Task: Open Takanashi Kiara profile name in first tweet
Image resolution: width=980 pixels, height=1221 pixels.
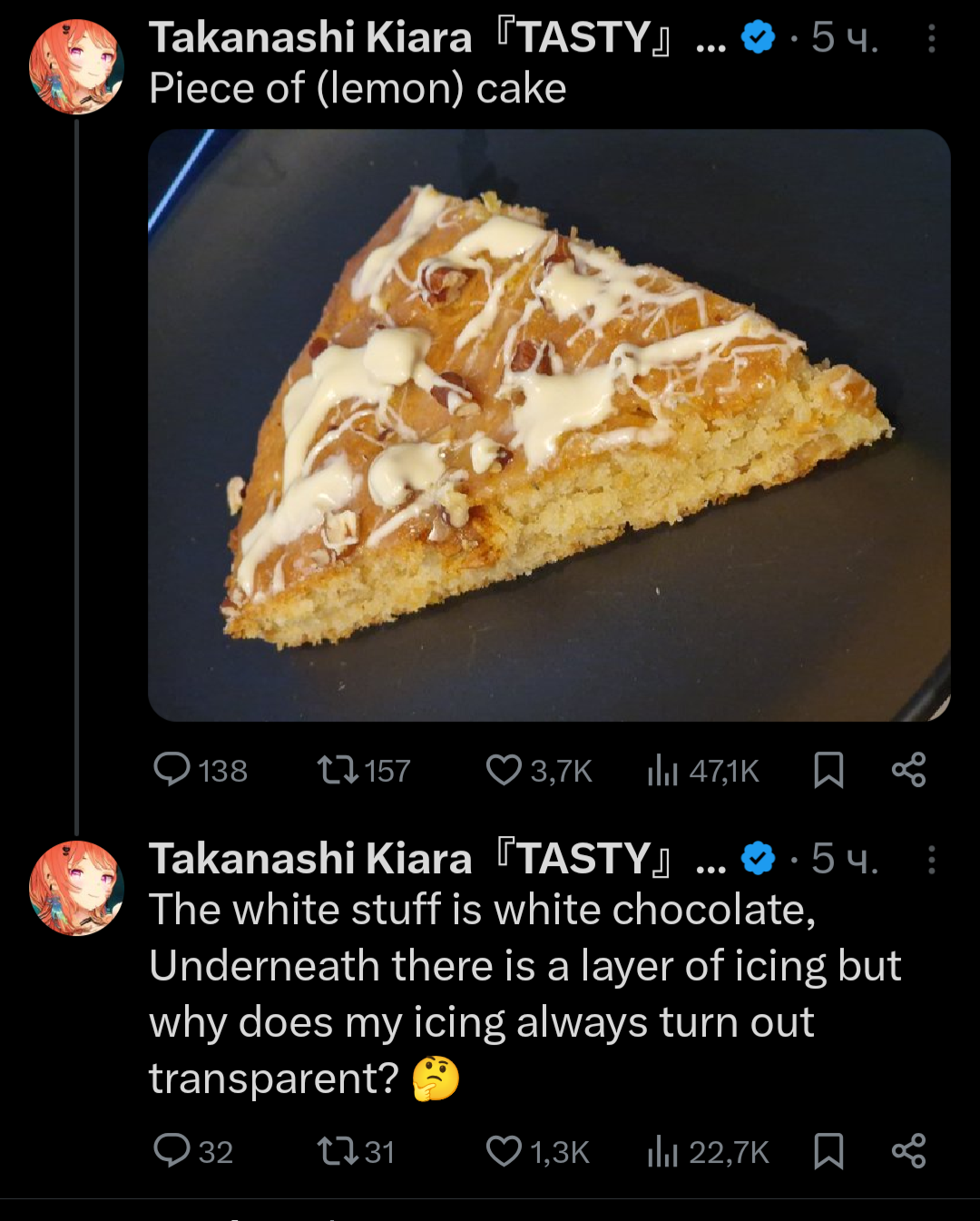Action: [310, 38]
